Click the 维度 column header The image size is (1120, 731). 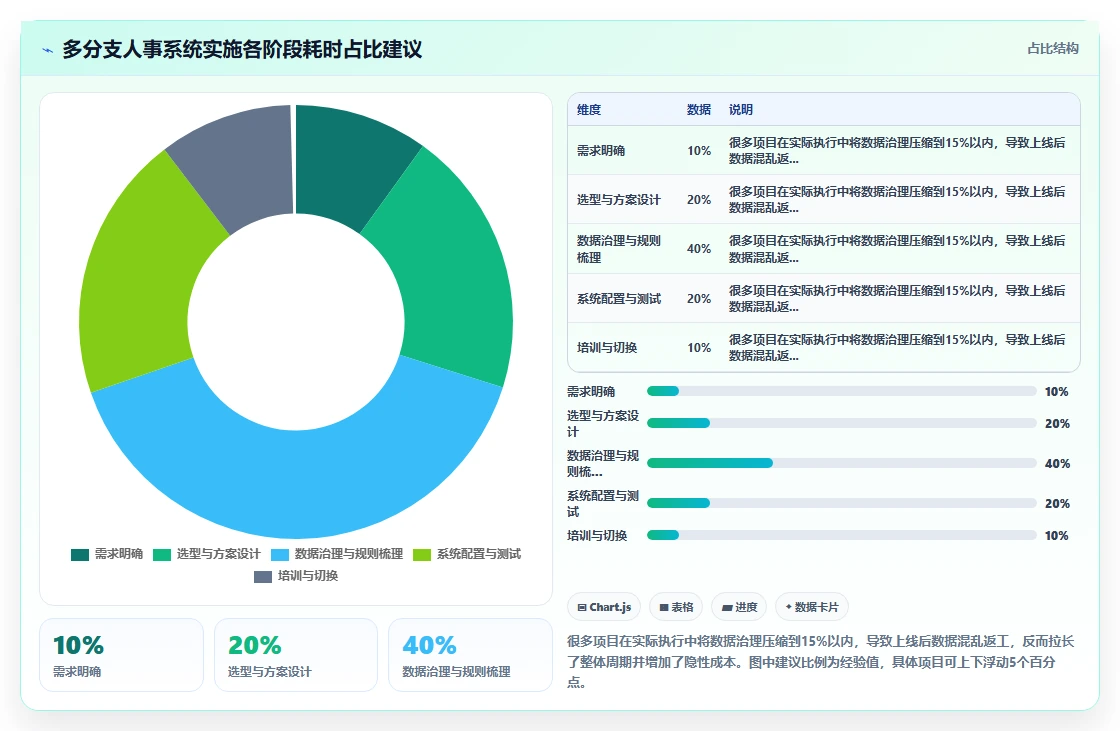[x=589, y=110]
